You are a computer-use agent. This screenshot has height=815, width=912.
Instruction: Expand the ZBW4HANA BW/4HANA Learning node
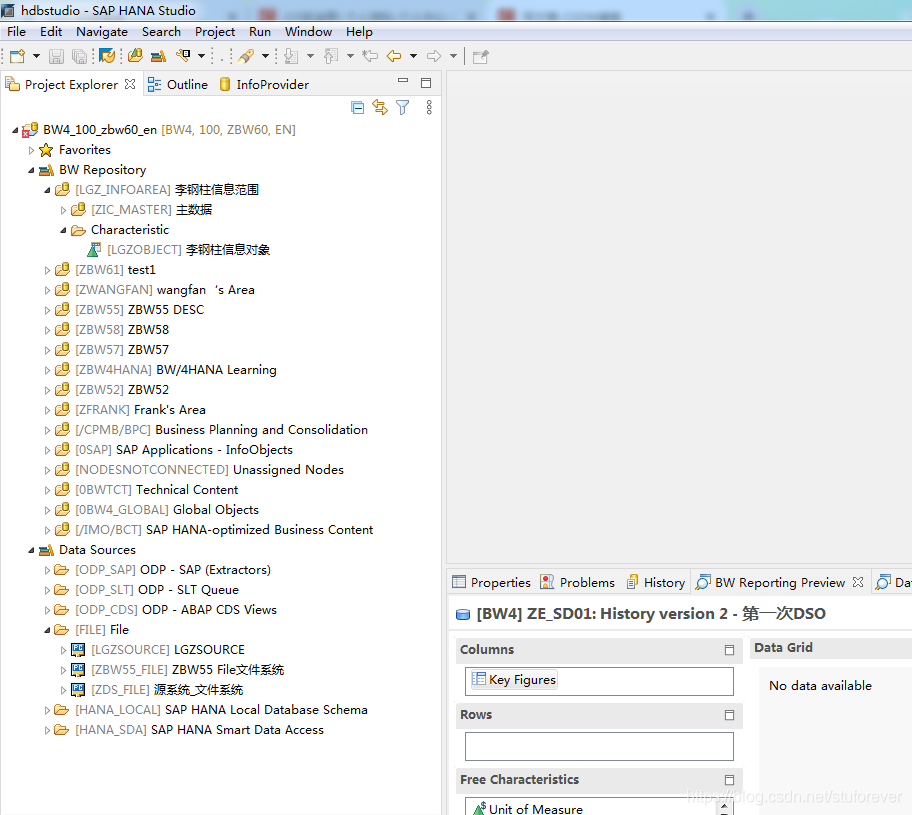click(x=48, y=370)
